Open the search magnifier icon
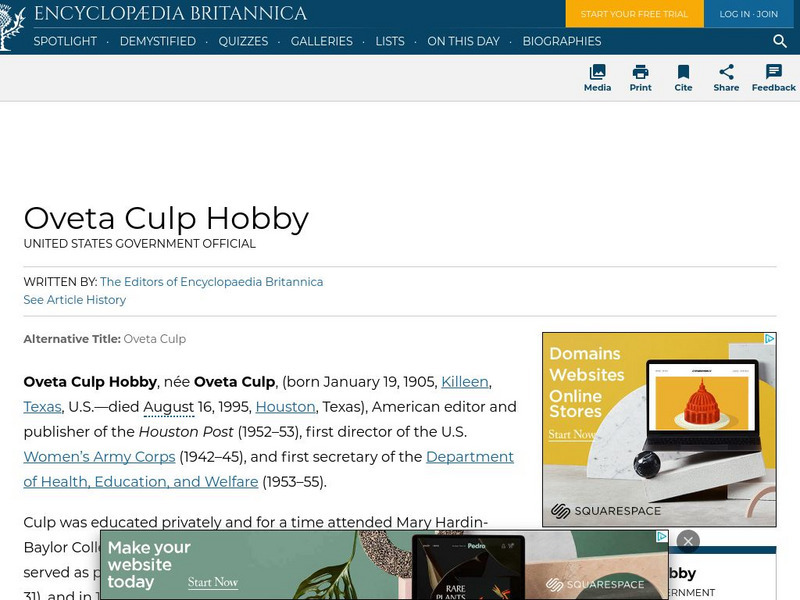Viewport: 800px width, 600px height. [x=780, y=42]
